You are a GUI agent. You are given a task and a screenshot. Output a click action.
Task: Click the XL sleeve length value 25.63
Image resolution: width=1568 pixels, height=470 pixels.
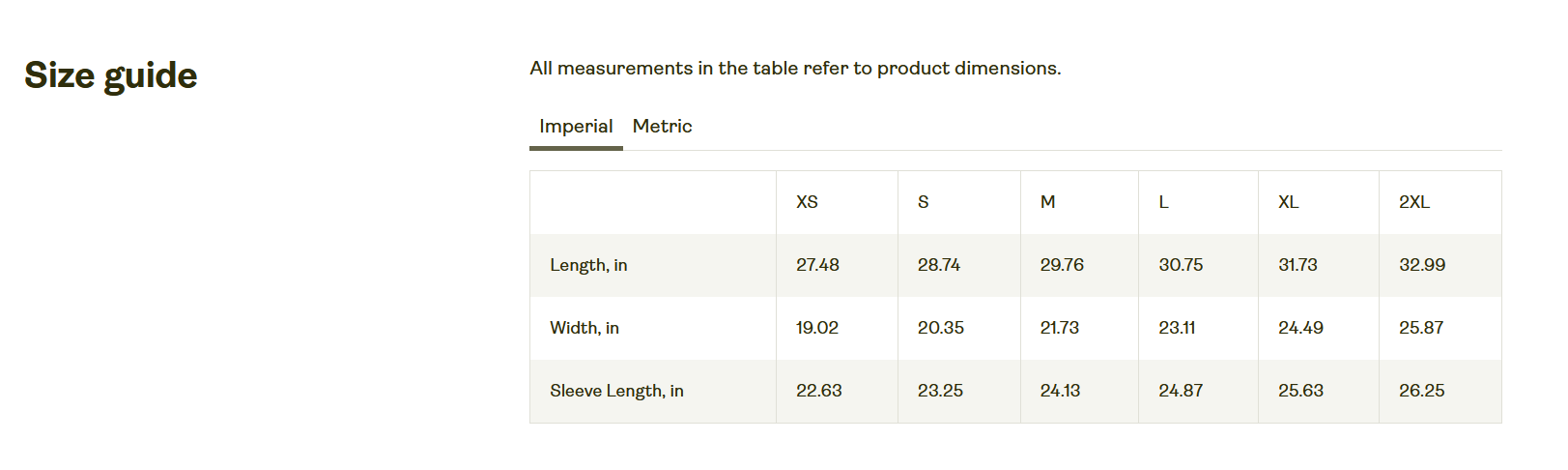point(1300,391)
